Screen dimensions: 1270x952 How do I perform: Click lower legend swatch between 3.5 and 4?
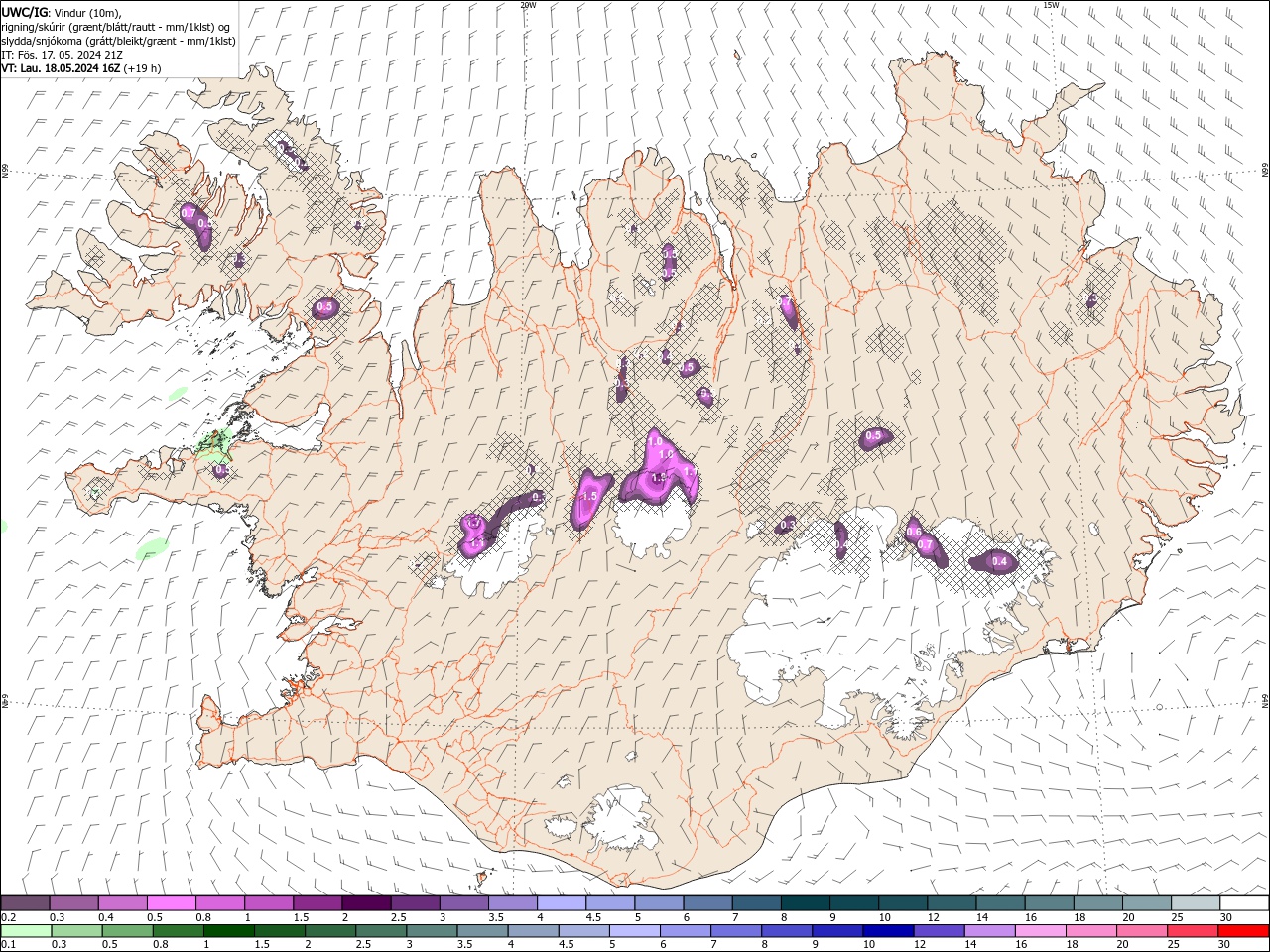tap(481, 931)
